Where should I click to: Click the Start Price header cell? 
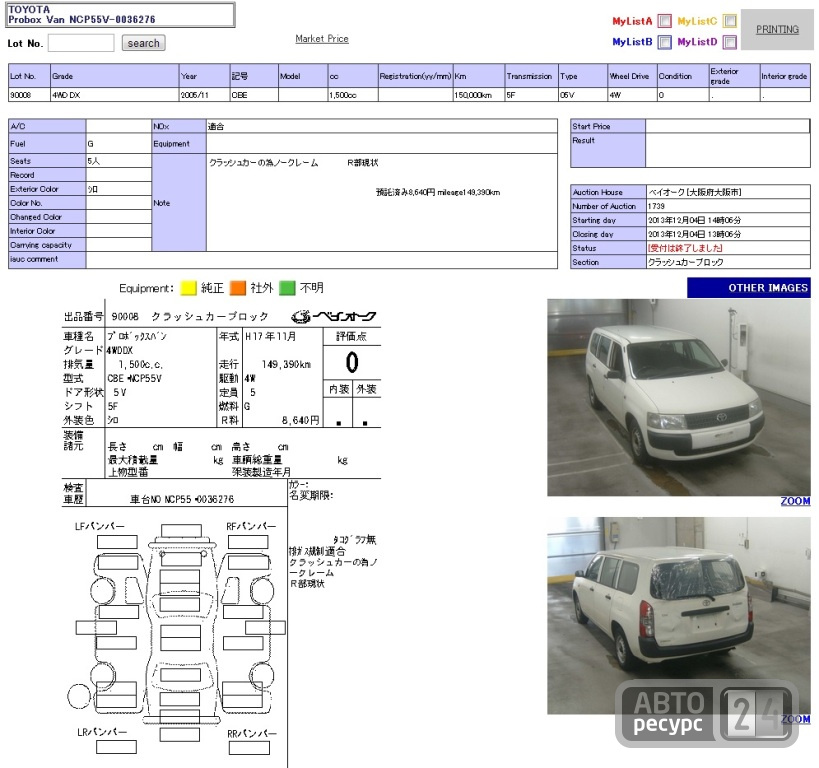(x=608, y=126)
